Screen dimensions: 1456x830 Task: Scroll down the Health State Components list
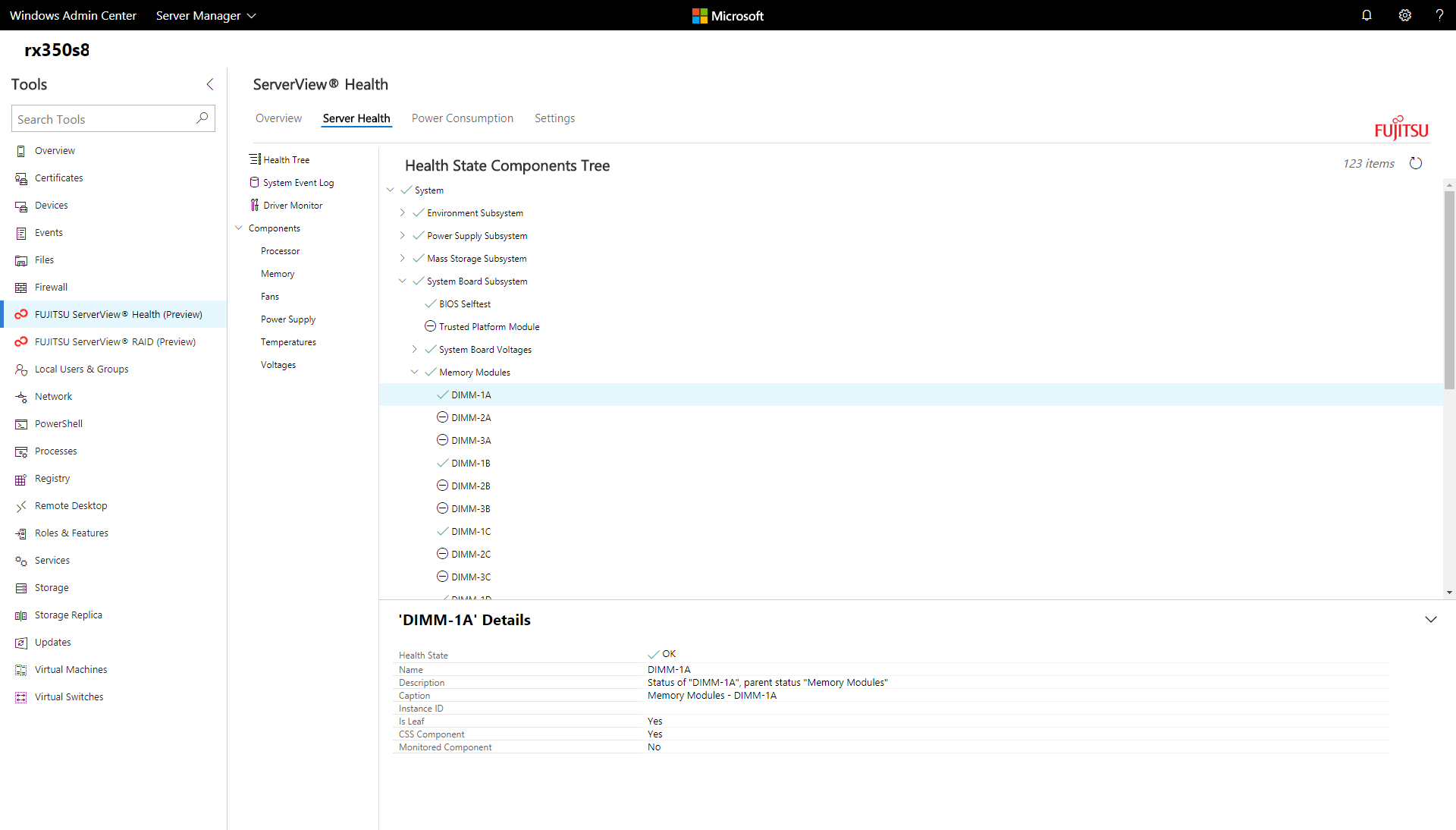click(1449, 592)
